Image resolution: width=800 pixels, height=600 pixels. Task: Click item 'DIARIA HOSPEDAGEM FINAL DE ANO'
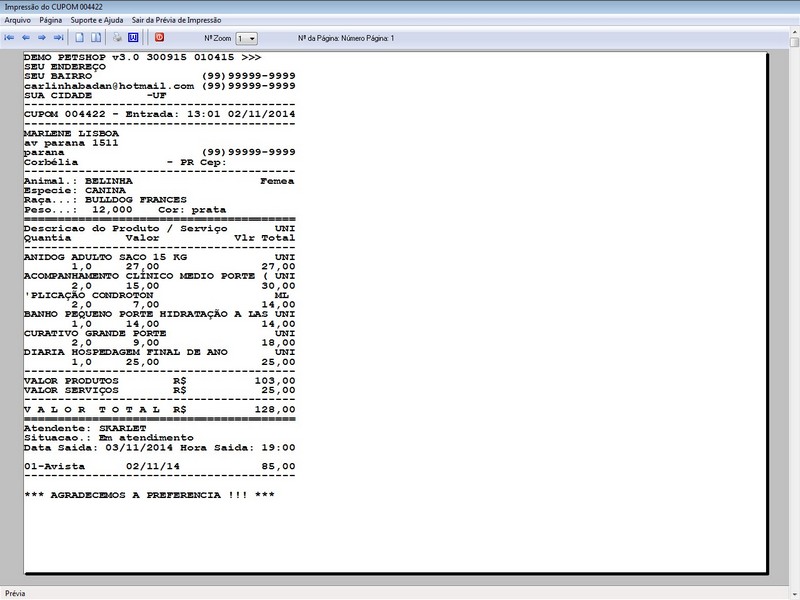point(126,353)
